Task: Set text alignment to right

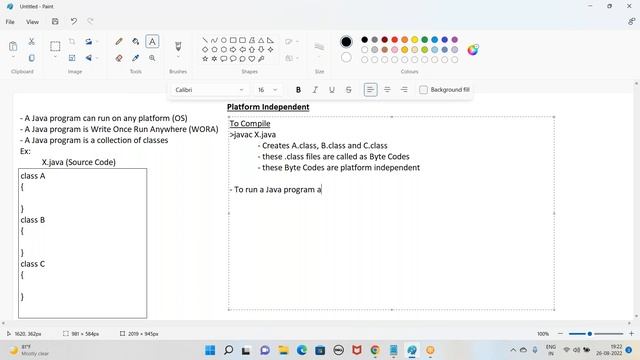Action: (404, 90)
